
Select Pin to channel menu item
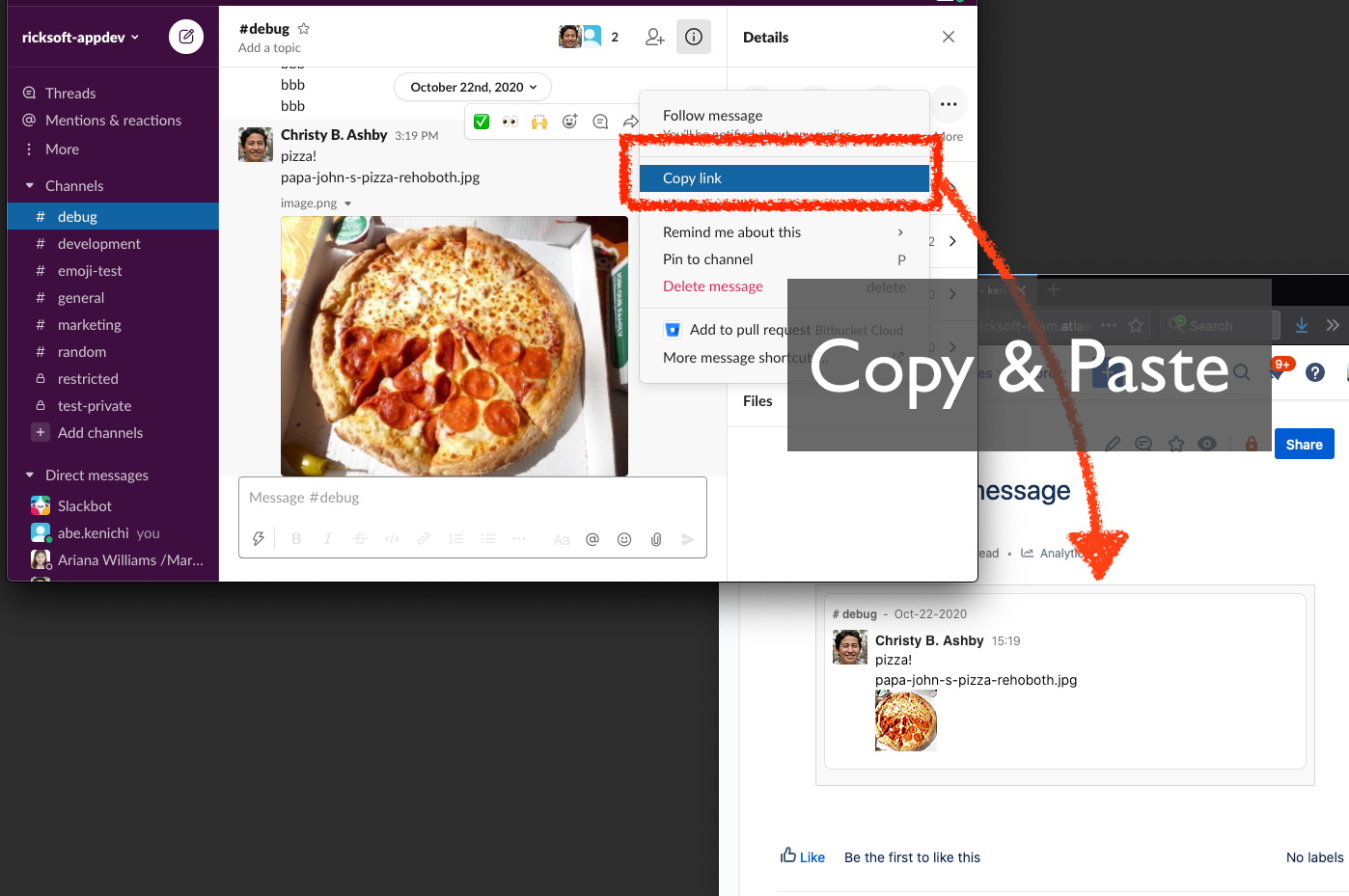(784, 259)
